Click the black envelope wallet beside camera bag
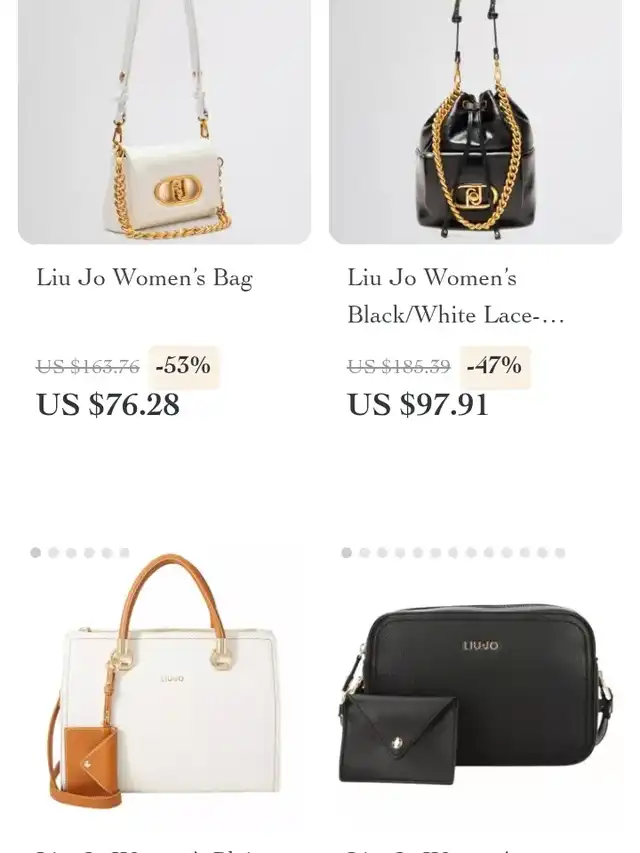Screen dimensions: 640x853 point(398,738)
